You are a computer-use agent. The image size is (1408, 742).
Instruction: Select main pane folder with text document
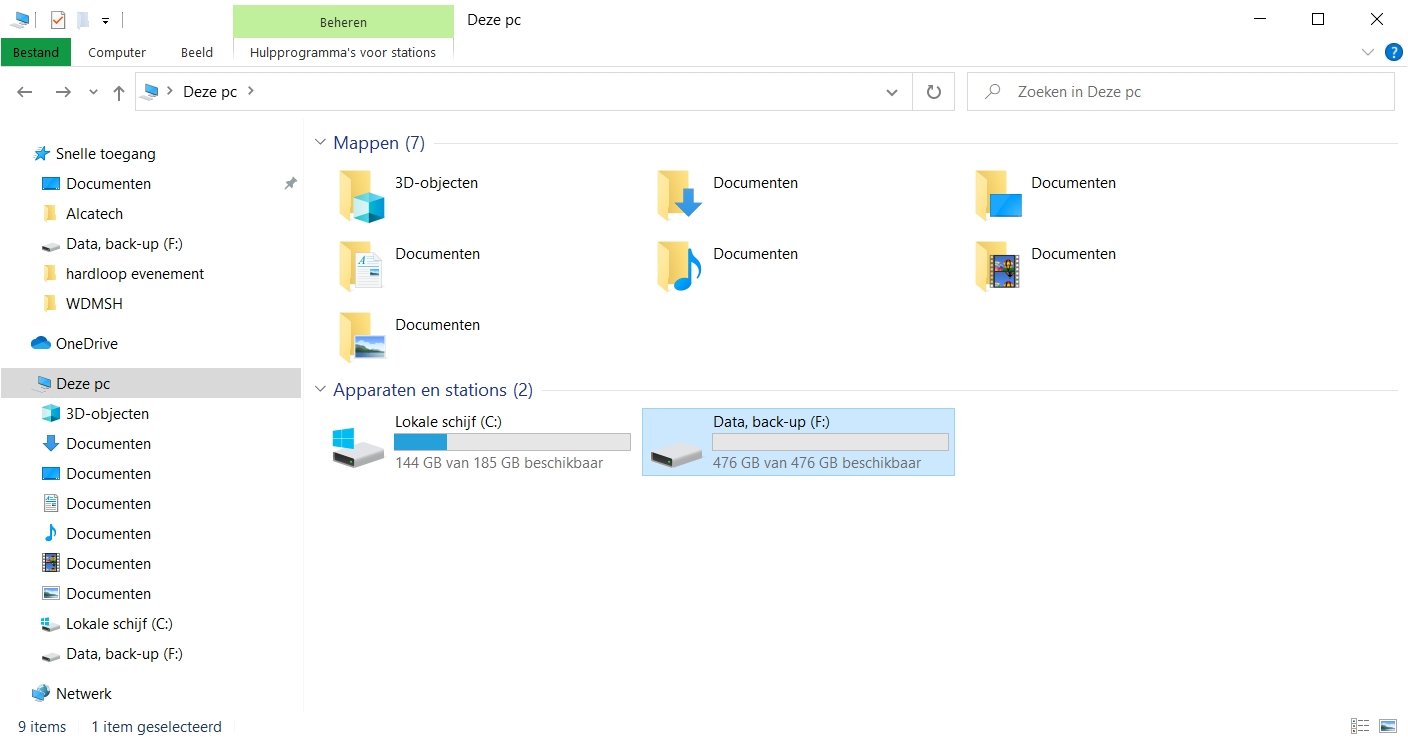point(410,266)
